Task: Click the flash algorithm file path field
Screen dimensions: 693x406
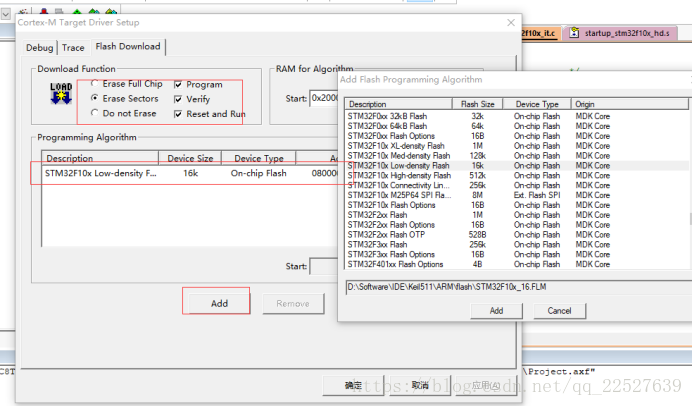Action: pos(518,287)
